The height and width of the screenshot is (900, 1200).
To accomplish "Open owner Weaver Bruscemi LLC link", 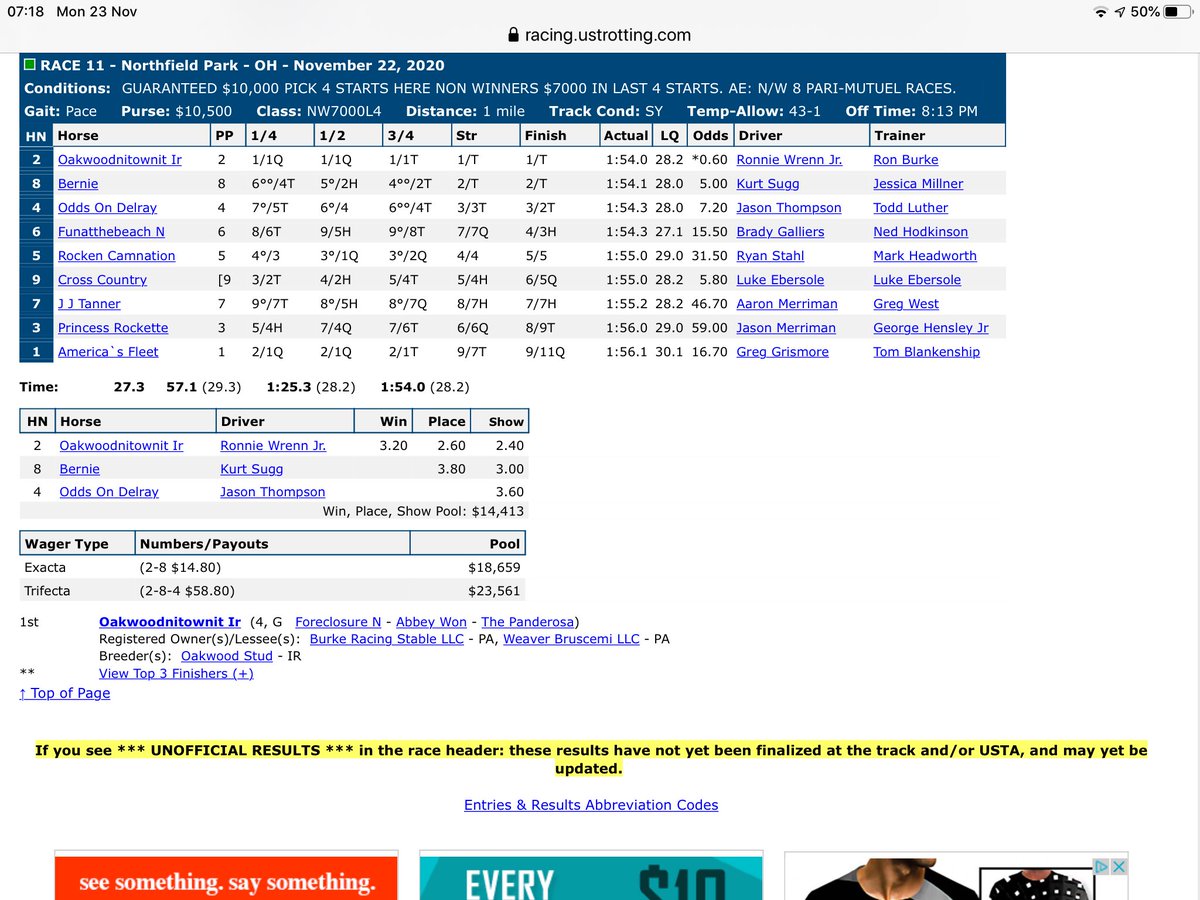I will 571,639.
